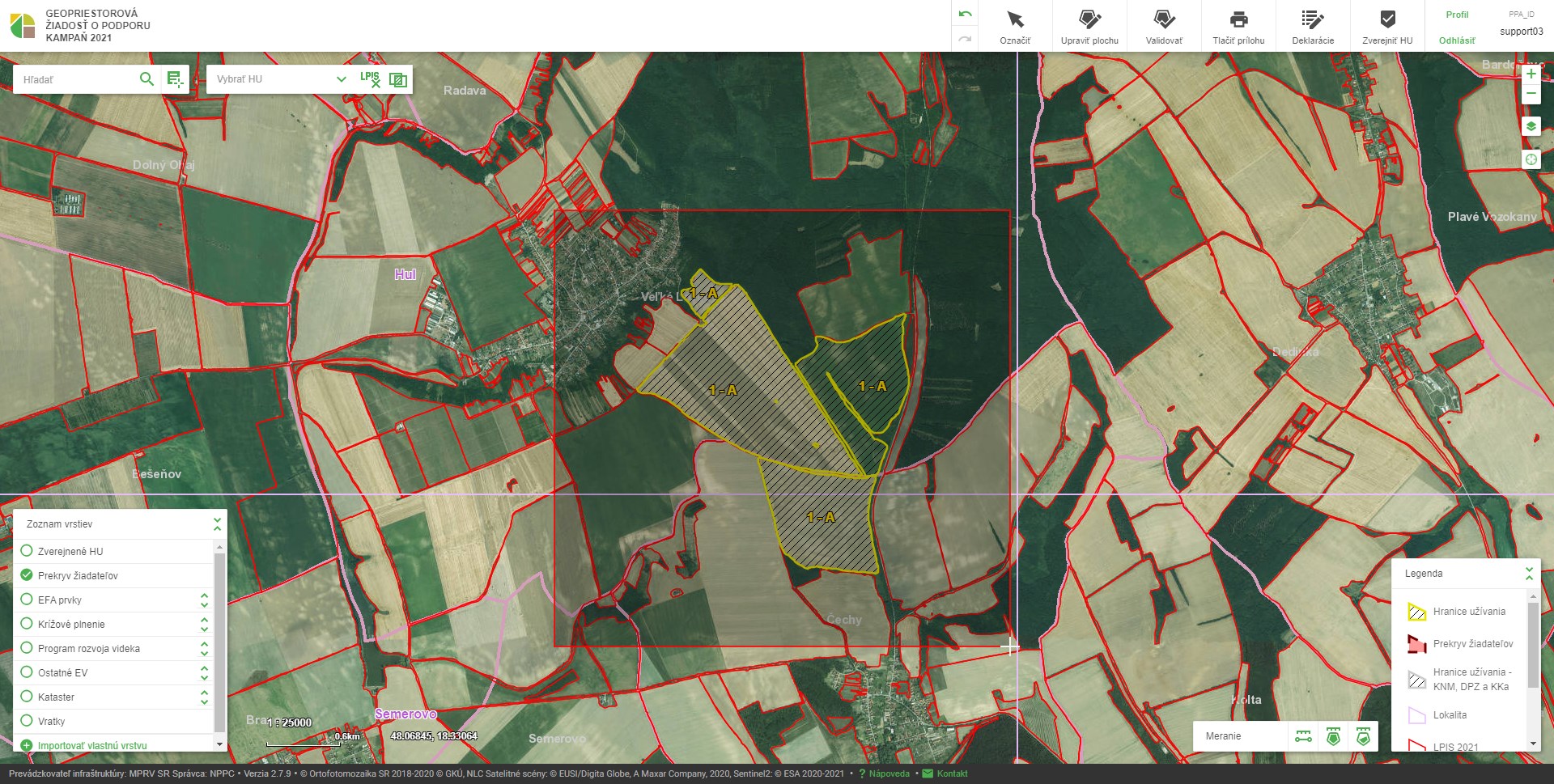Zoom out the map with minus button

1531,94
